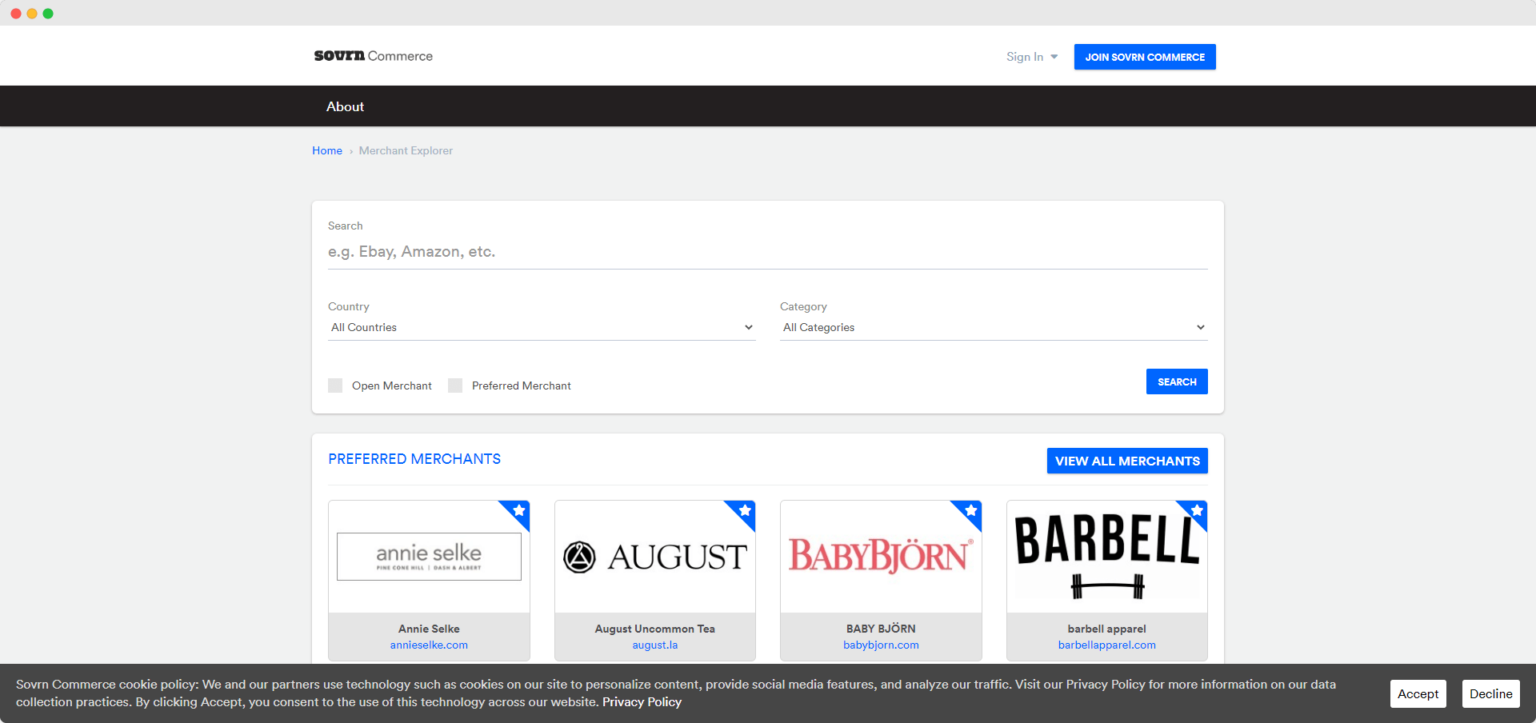The height and width of the screenshot is (723, 1536).
Task: Open the Annie Selke merchant logo
Action: (x=428, y=556)
